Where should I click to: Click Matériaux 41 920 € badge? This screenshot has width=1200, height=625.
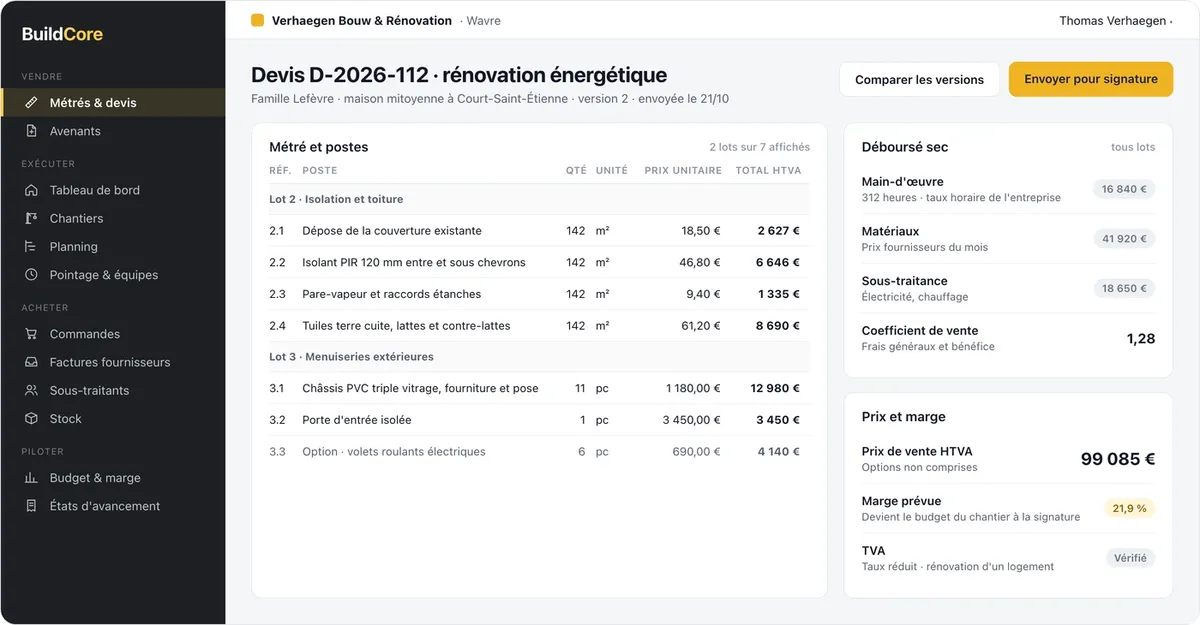[x=1124, y=238]
